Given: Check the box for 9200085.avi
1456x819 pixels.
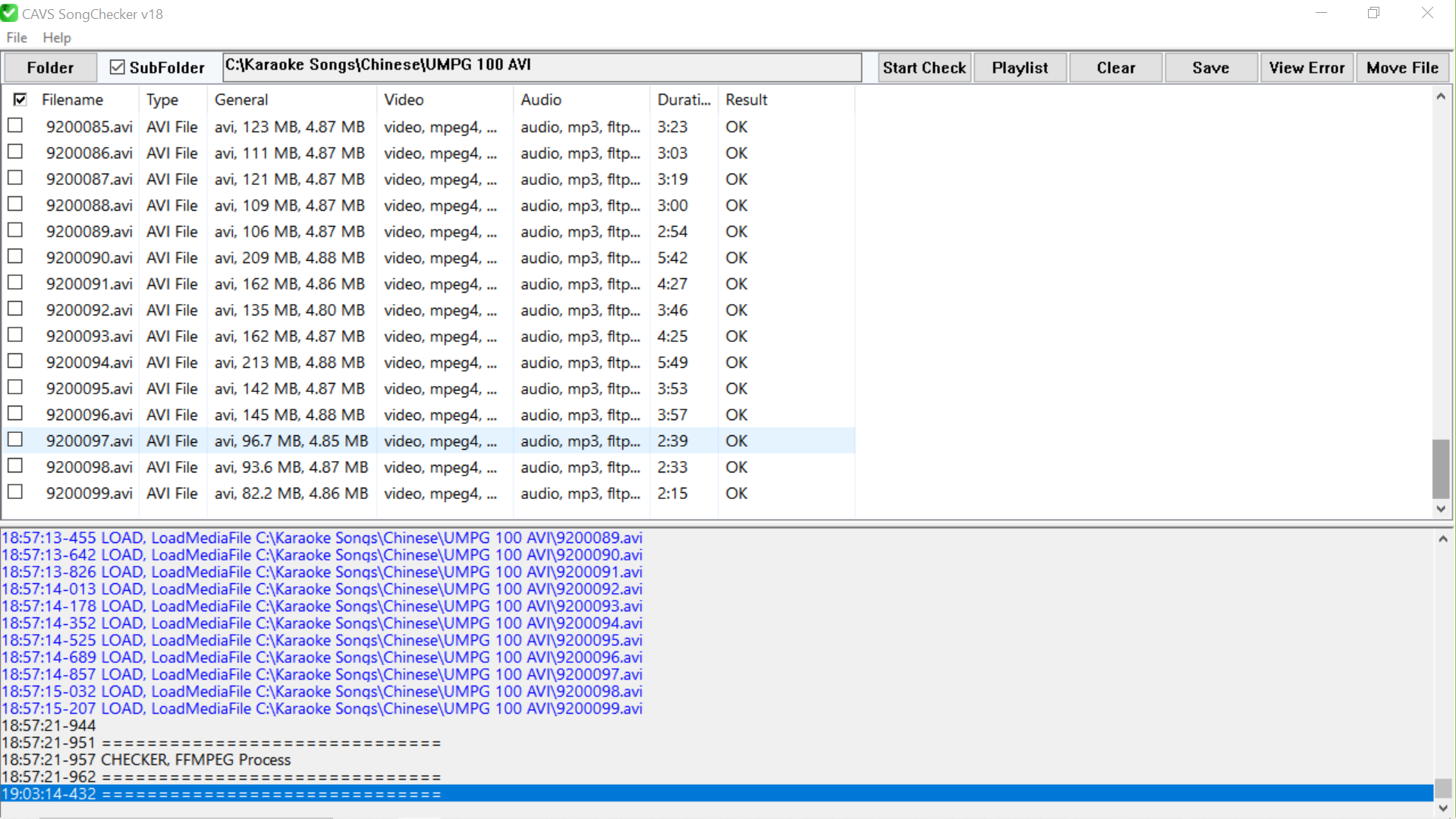Looking at the screenshot, I should click(x=15, y=126).
